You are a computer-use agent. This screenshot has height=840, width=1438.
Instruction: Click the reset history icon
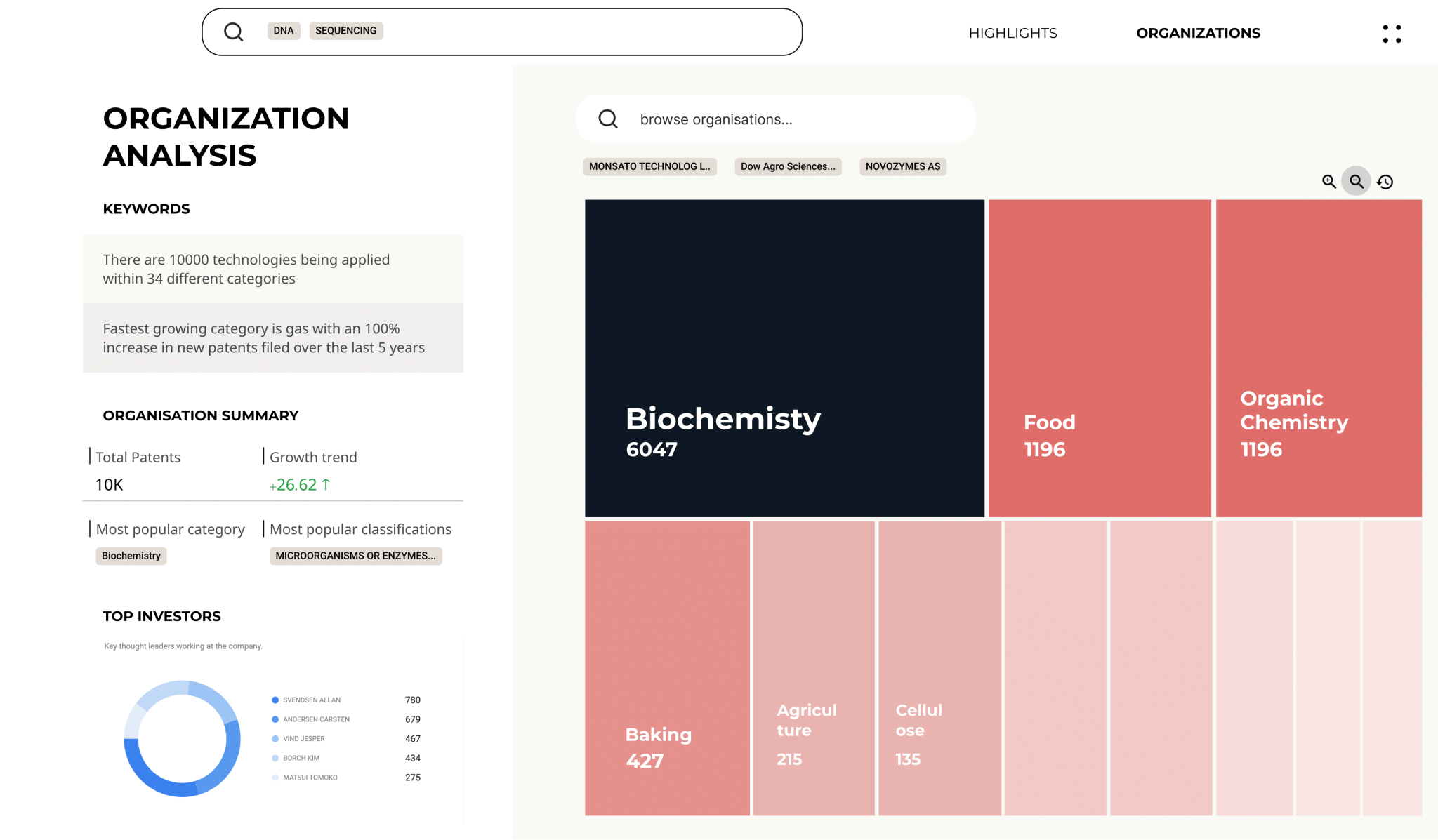1385,182
